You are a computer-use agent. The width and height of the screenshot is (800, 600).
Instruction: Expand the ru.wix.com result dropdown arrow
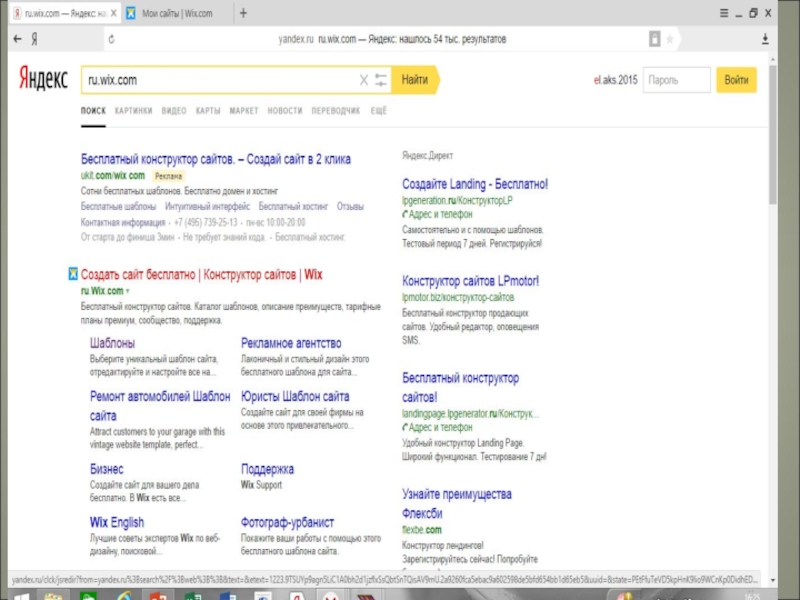point(128,291)
